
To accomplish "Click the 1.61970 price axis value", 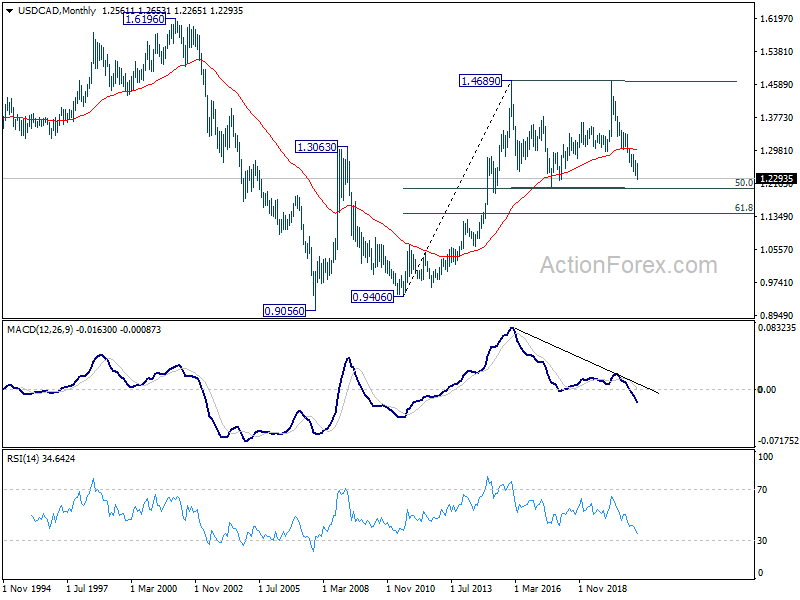I will [777, 19].
